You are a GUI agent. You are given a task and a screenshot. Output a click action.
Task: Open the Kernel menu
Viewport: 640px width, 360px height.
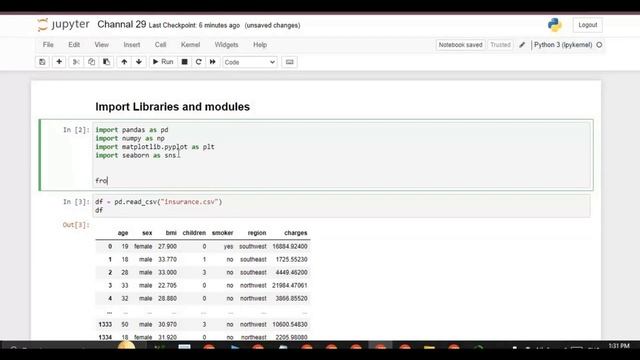190,45
